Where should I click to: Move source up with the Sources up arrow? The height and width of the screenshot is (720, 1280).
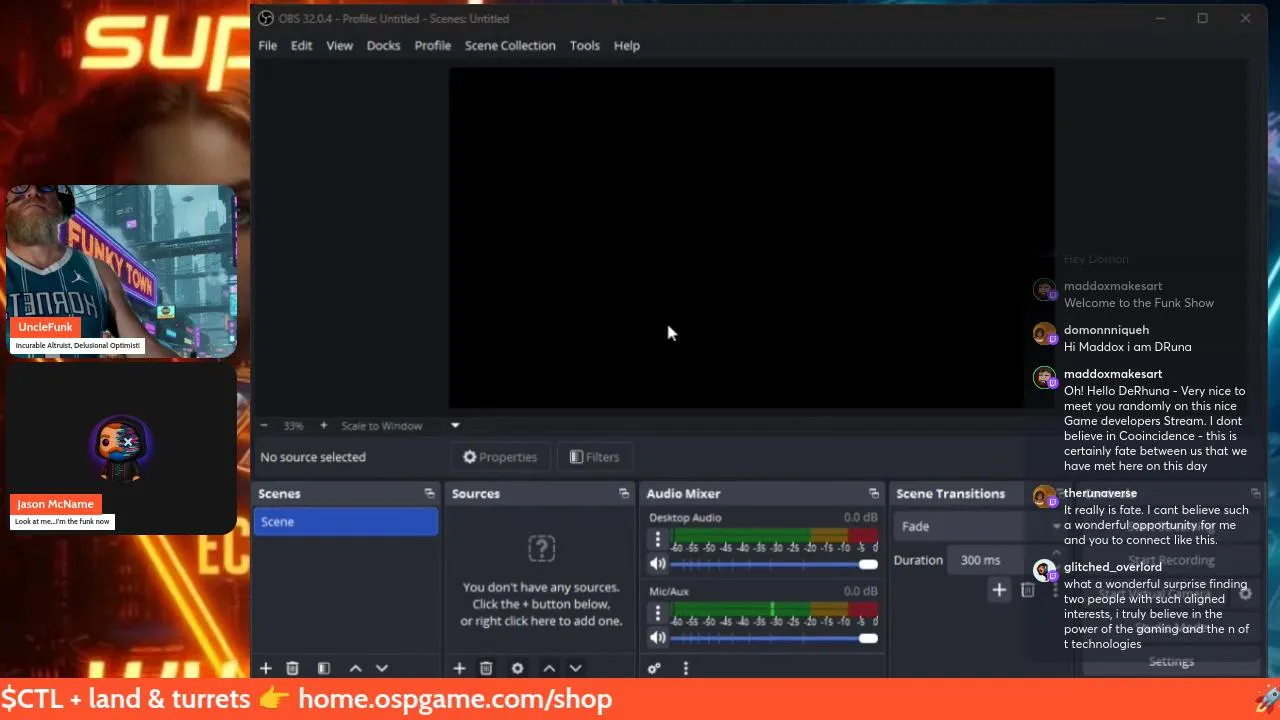tap(549, 668)
